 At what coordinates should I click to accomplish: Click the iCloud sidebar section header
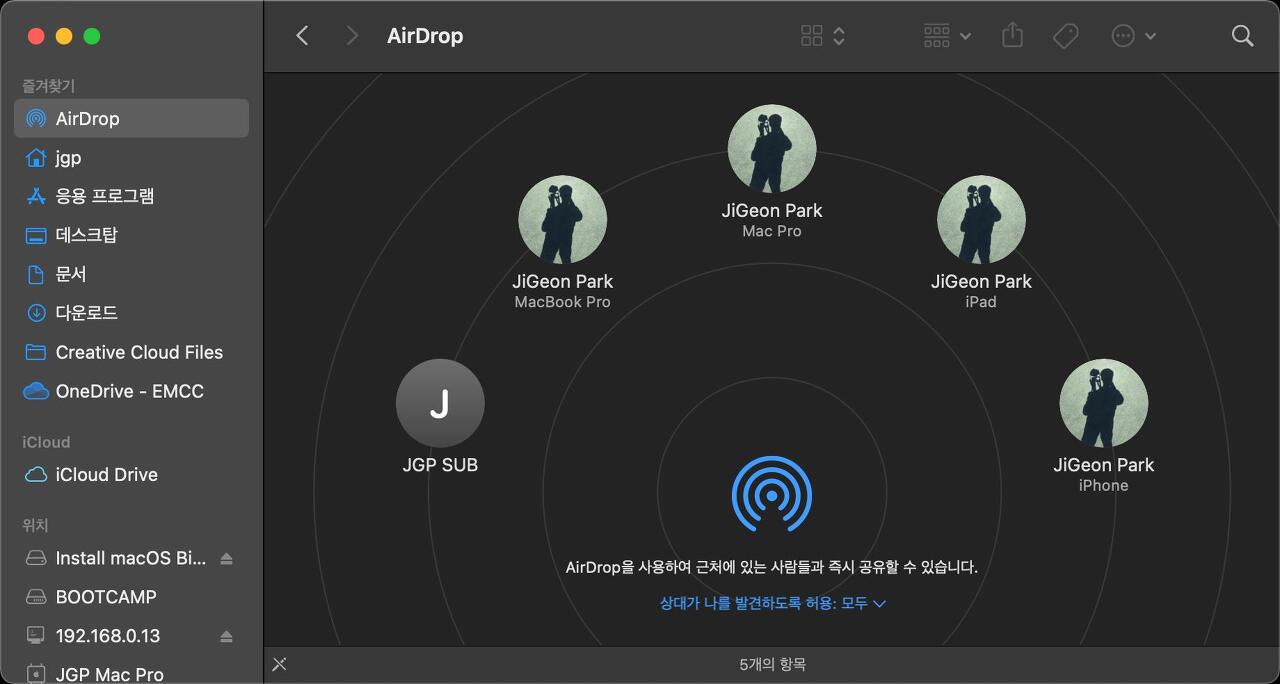46,442
